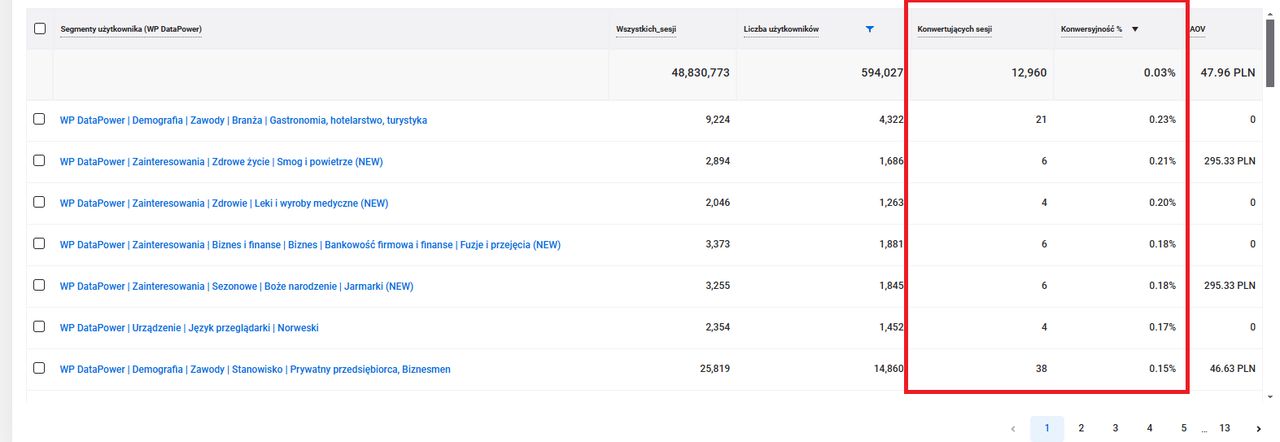Go to page 5 in pagination

tap(1183, 428)
